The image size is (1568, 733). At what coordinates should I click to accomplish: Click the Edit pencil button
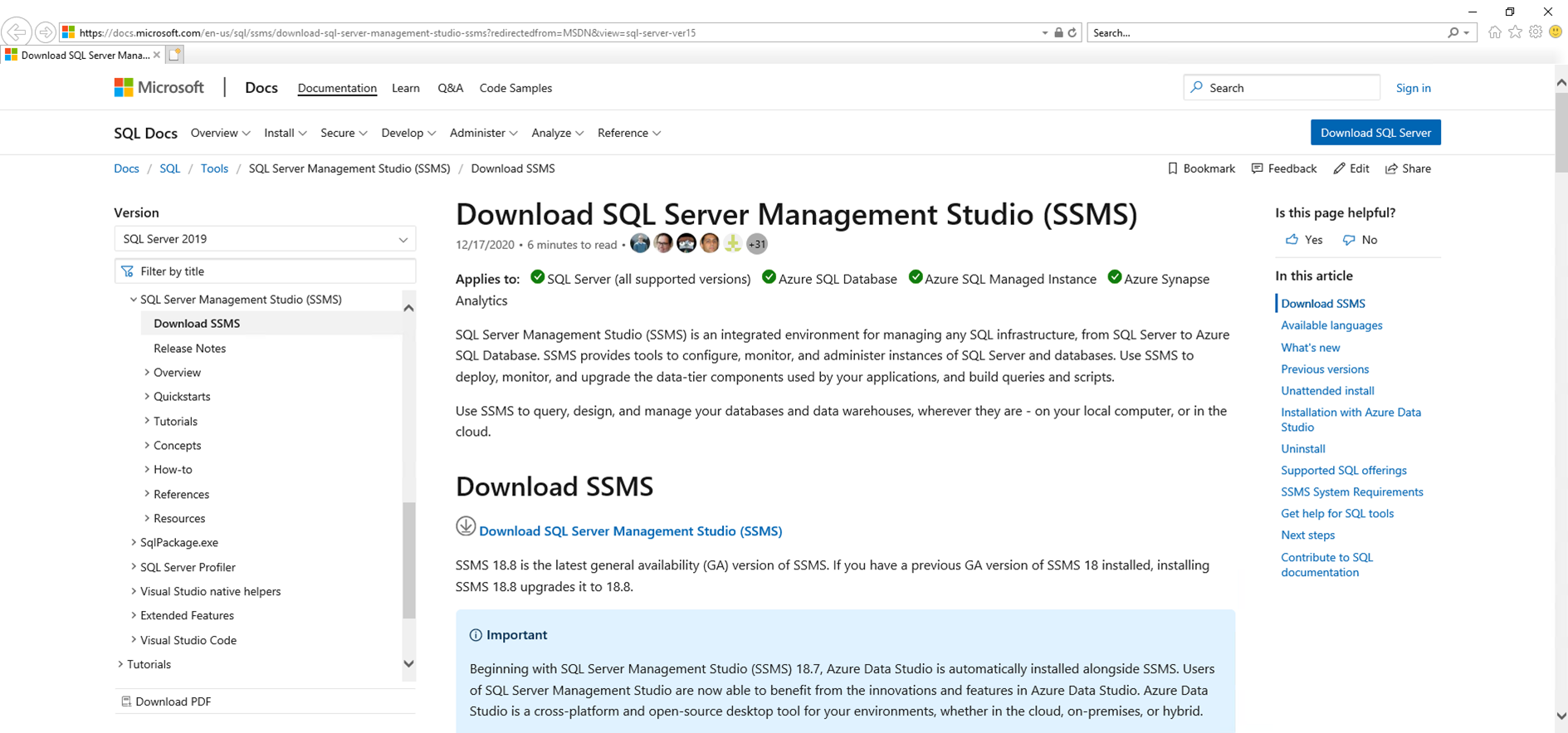(1351, 169)
